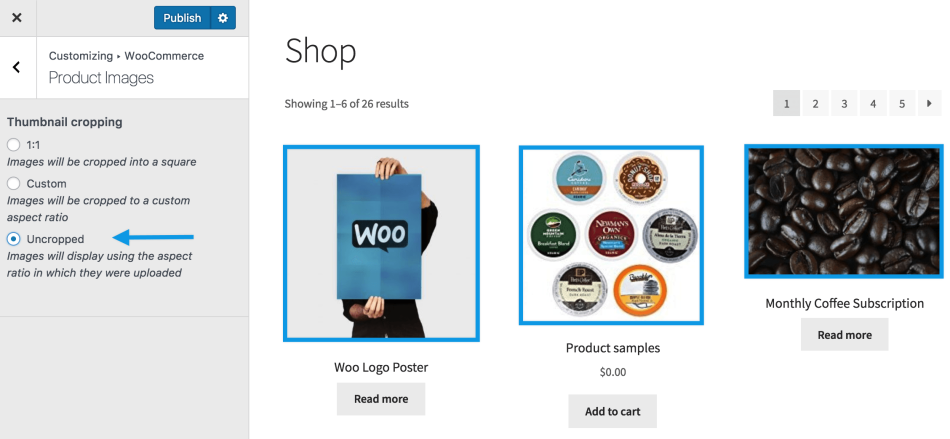
Task: Open the Woo Logo Poster thumbnail
Action: pos(381,243)
